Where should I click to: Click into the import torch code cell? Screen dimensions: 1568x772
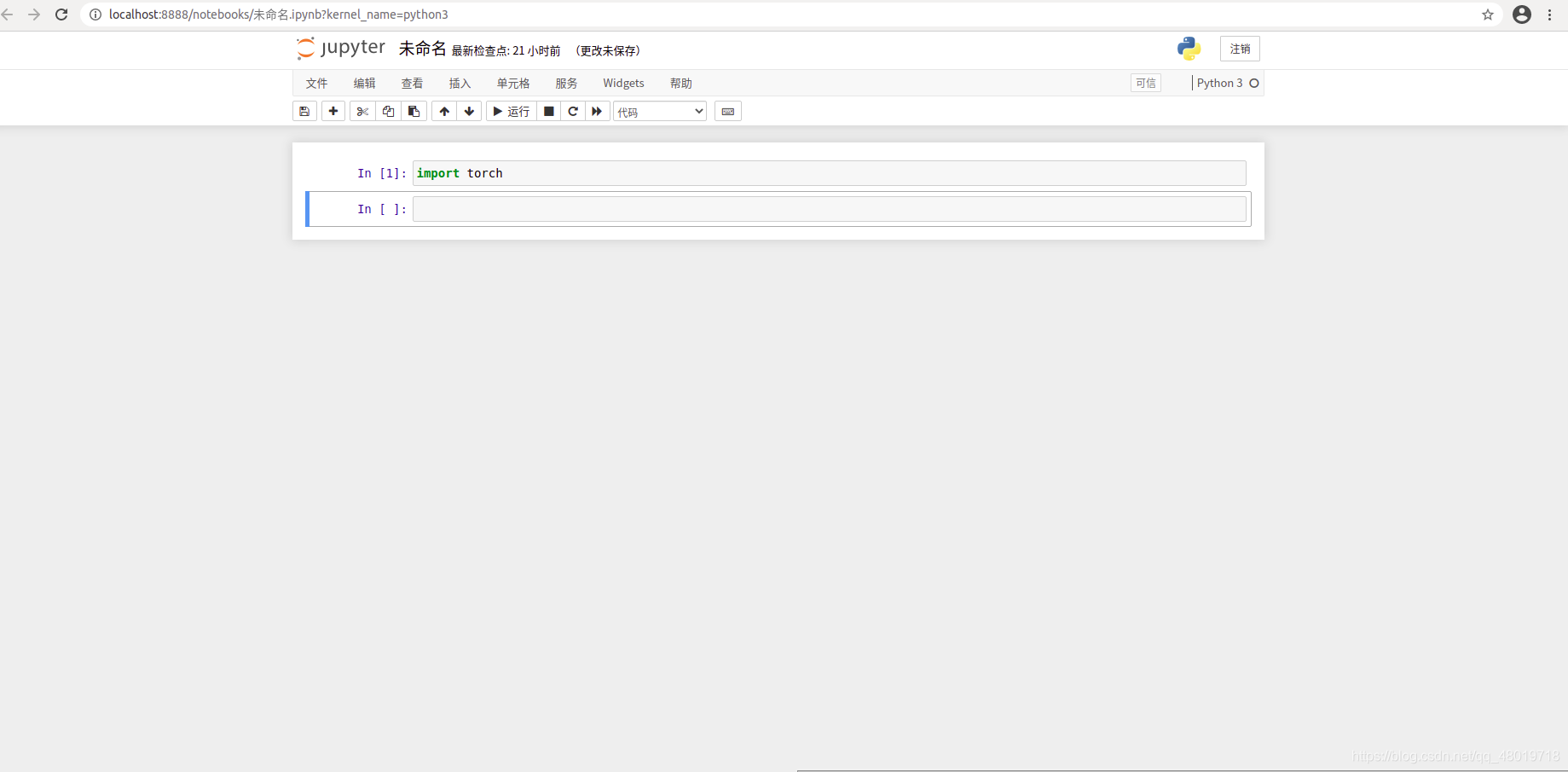[x=830, y=173]
